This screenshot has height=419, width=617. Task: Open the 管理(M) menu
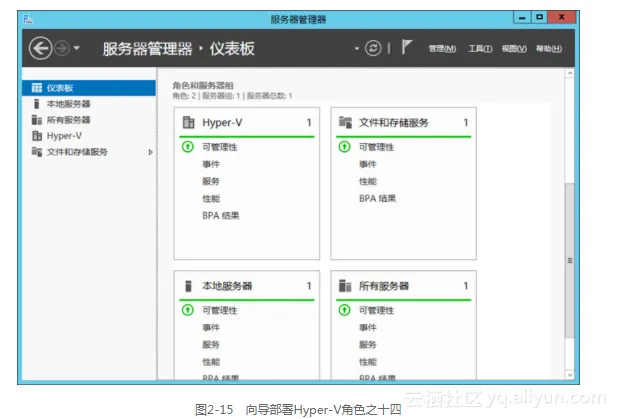pyautogui.click(x=442, y=48)
